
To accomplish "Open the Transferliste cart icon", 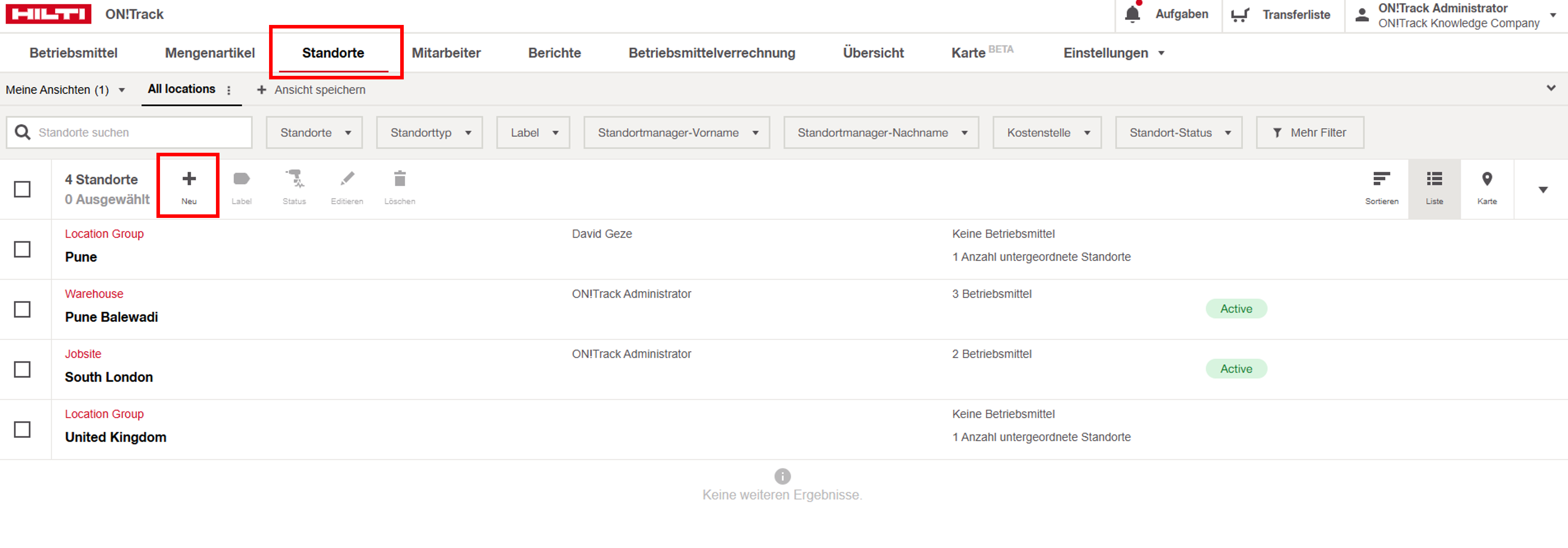I will click(1240, 15).
